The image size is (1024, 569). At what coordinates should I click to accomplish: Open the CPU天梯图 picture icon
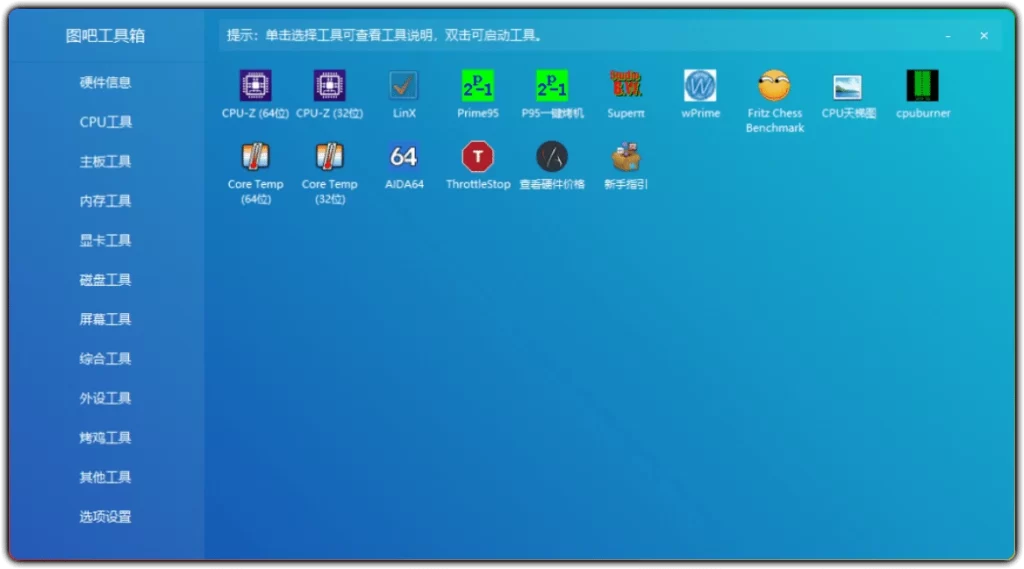(x=848, y=87)
